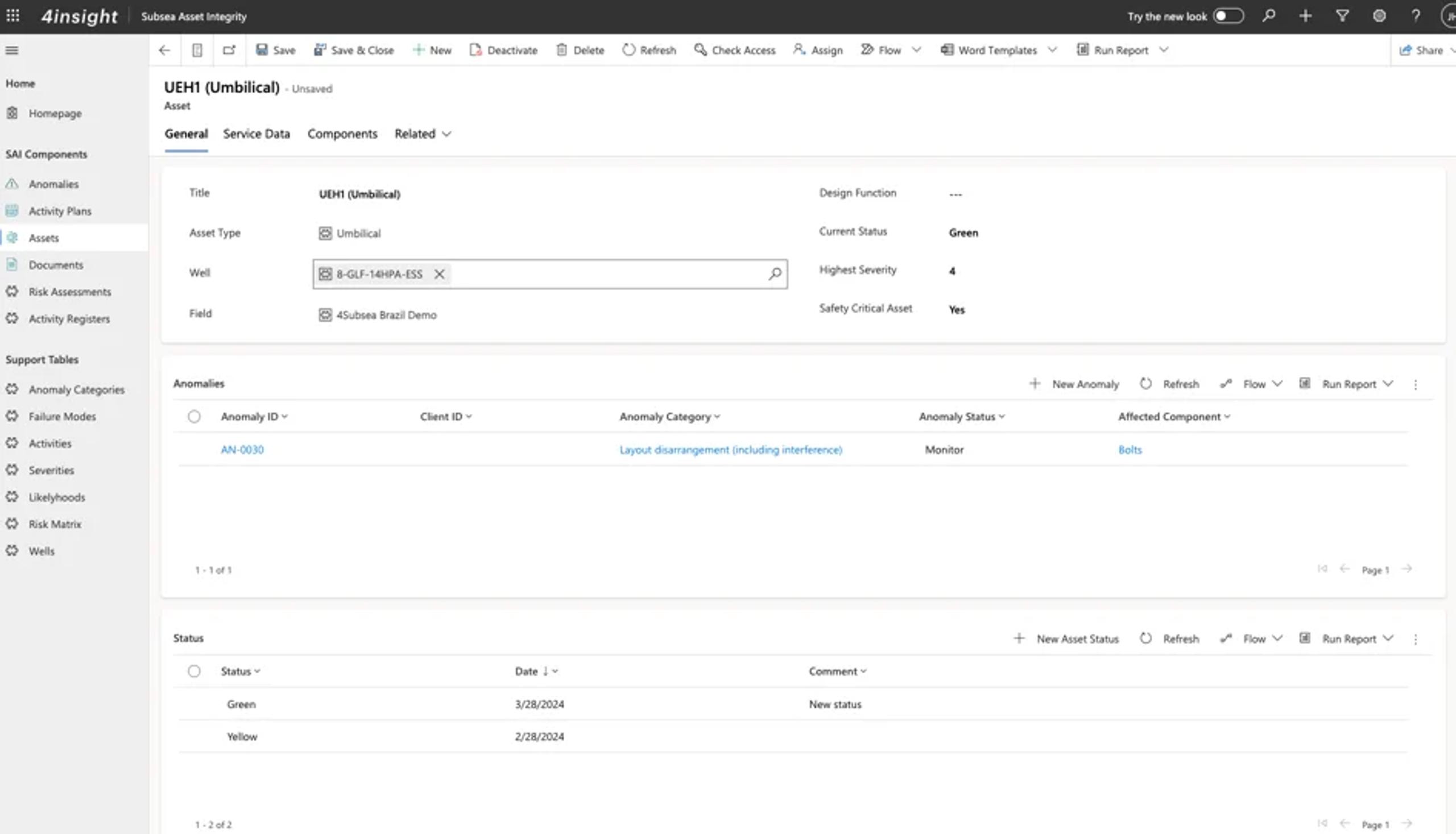Switch to the Service Data tab
The width and height of the screenshot is (1456, 834).
coord(256,134)
